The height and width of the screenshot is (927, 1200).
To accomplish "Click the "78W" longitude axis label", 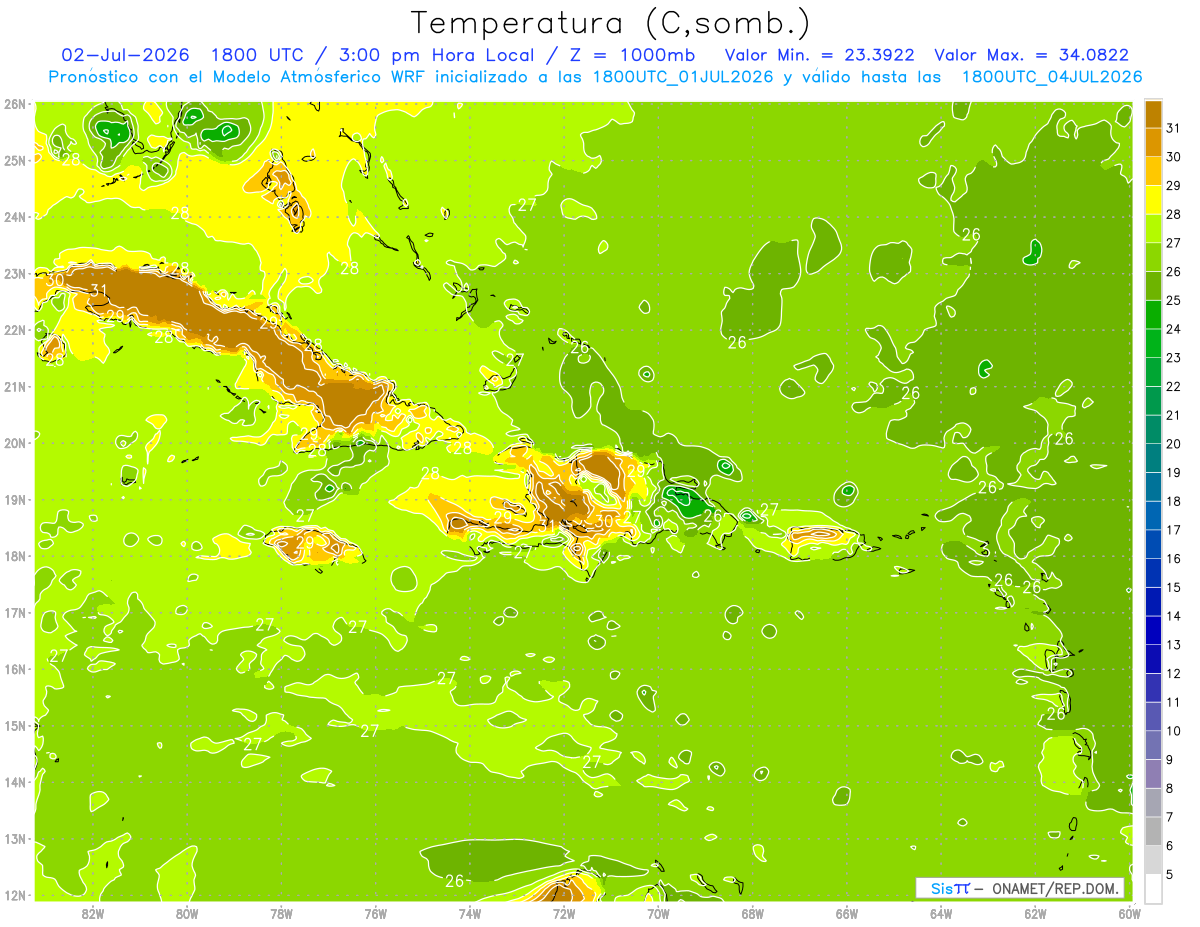I will (x=281, y=913).
